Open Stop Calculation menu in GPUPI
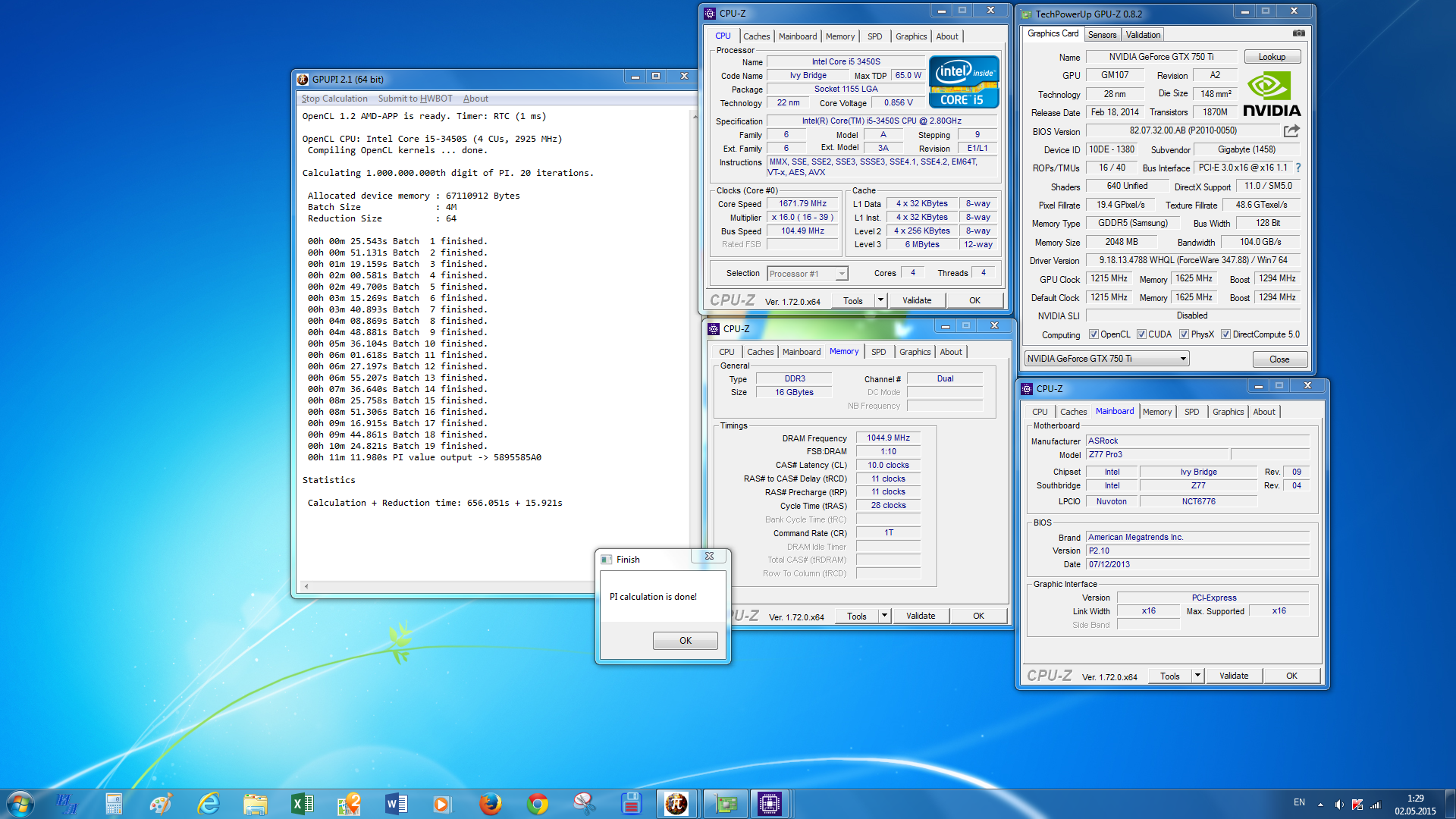1456x819 pixels. coord(334,99)
